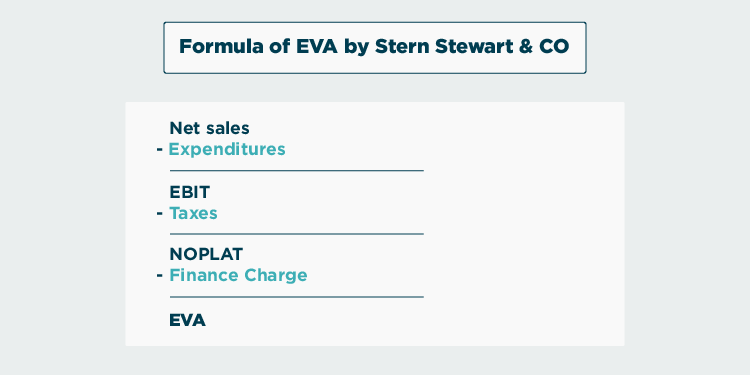Click 'CO' at the title's end
Viewport: 750px width, 375px height.
(x=557, y=46)
